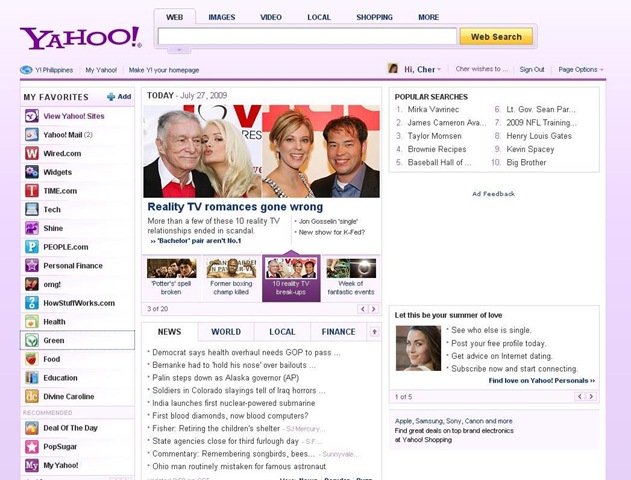This screenshot has width=631, height=480.
Task: Click Make Y! your homepage link
Action: pyautogui.click(x=164, y=70)
